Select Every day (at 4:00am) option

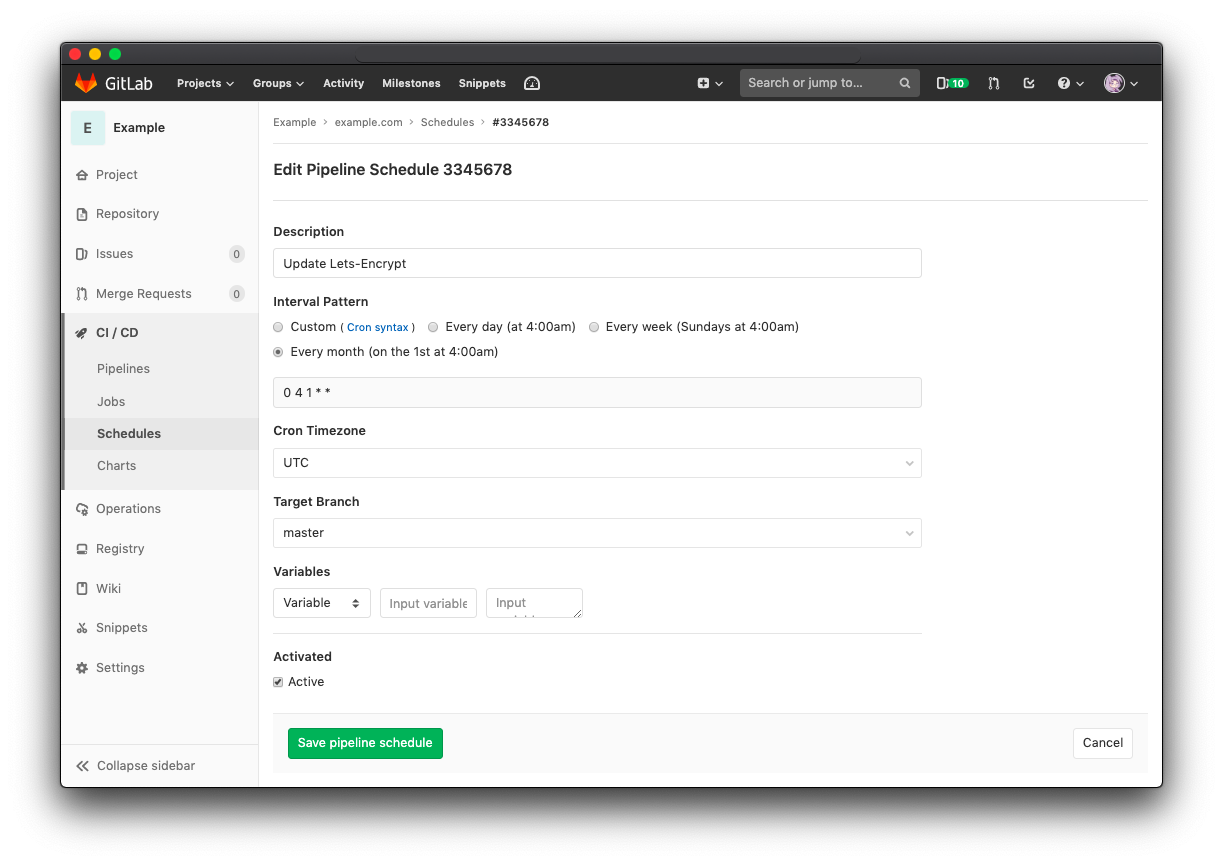(433, 327)
